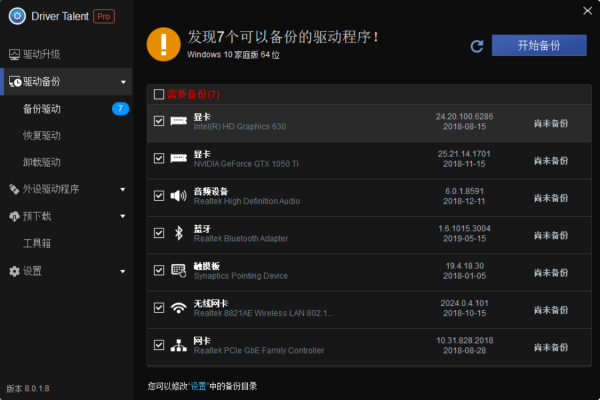Click 尚未备份 status for Realtek High Definition Audio
Viewport: 600px width, 400px height.
[x=551, y=198]
